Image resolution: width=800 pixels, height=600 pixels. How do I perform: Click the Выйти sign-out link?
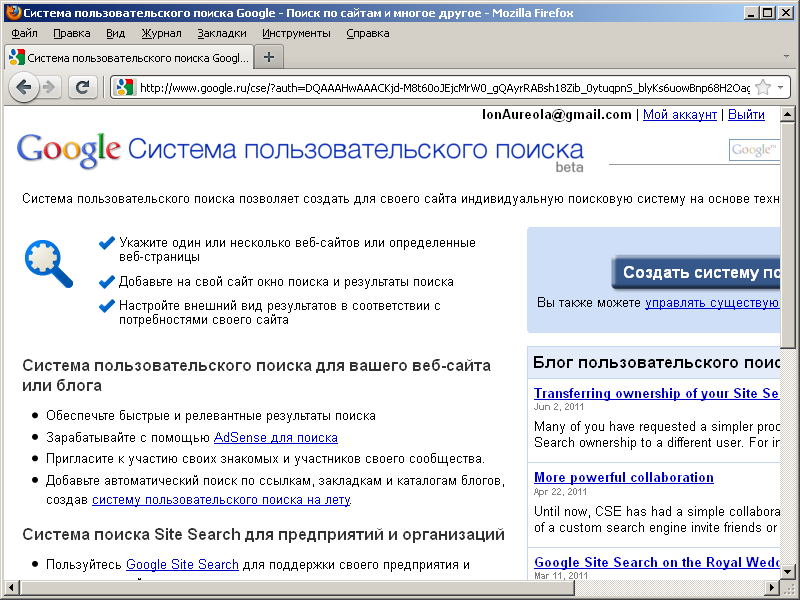(x=746, y=115)
